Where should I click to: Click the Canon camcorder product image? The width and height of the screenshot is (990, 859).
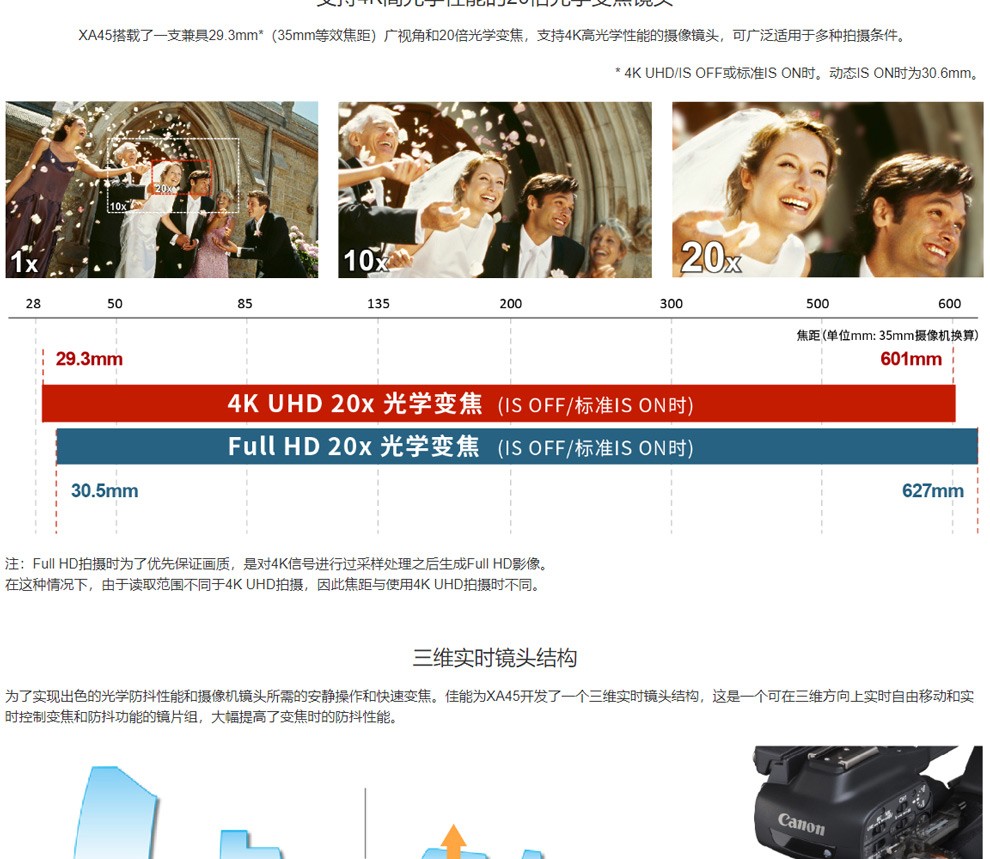click(868, 802)
